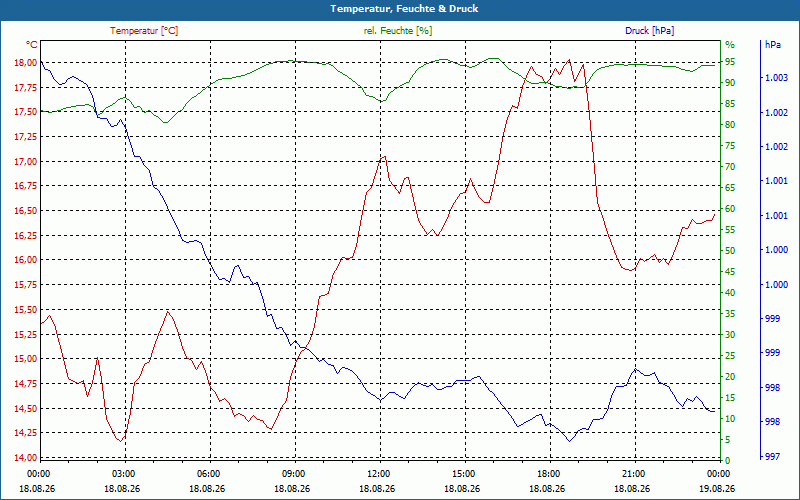
Task: Select the red 'Temperatur [°C]' legend label
Action: [x=144, y=31]
